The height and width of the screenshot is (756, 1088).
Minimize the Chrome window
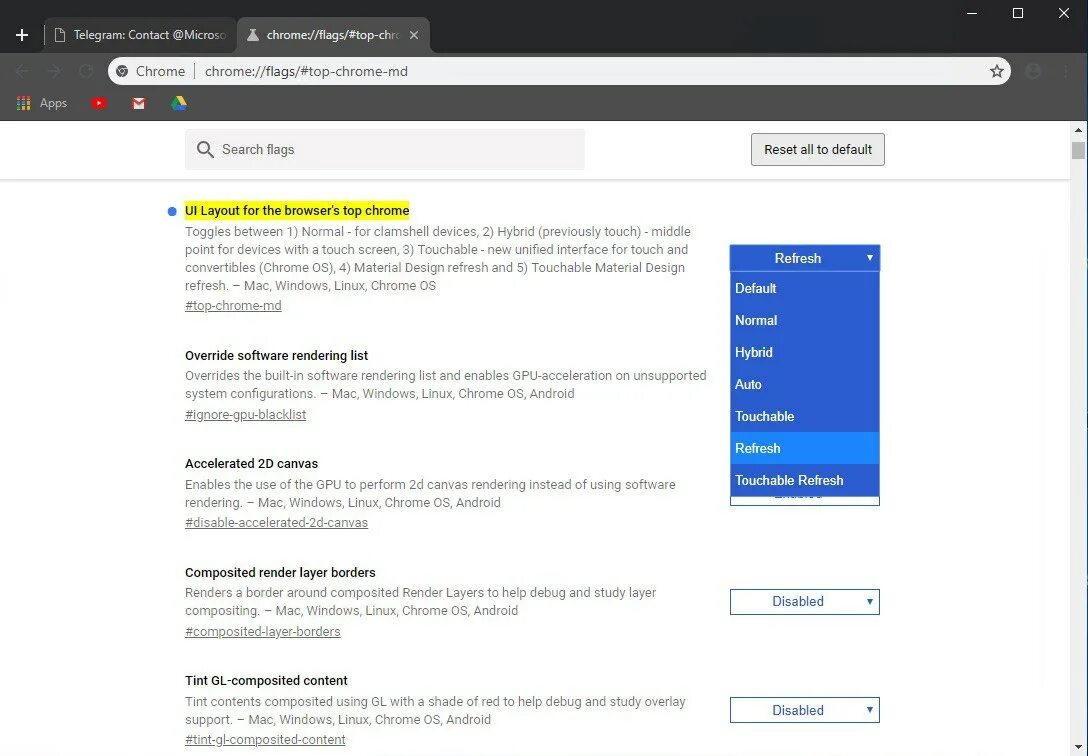972,13
